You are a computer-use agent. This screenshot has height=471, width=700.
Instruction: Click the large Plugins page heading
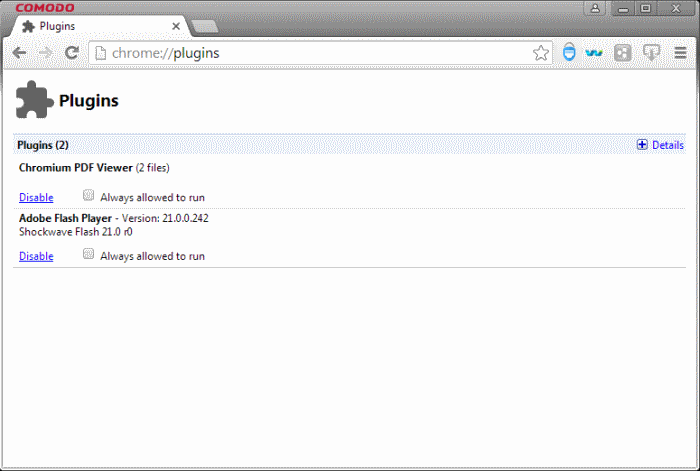point(89,101)
